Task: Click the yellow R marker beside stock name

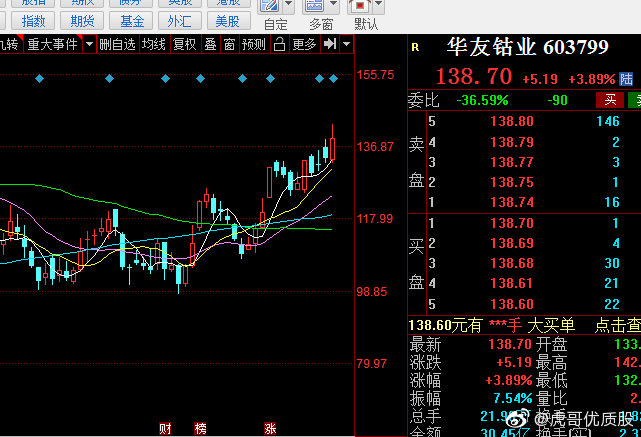Action: (x=414, y=47)
